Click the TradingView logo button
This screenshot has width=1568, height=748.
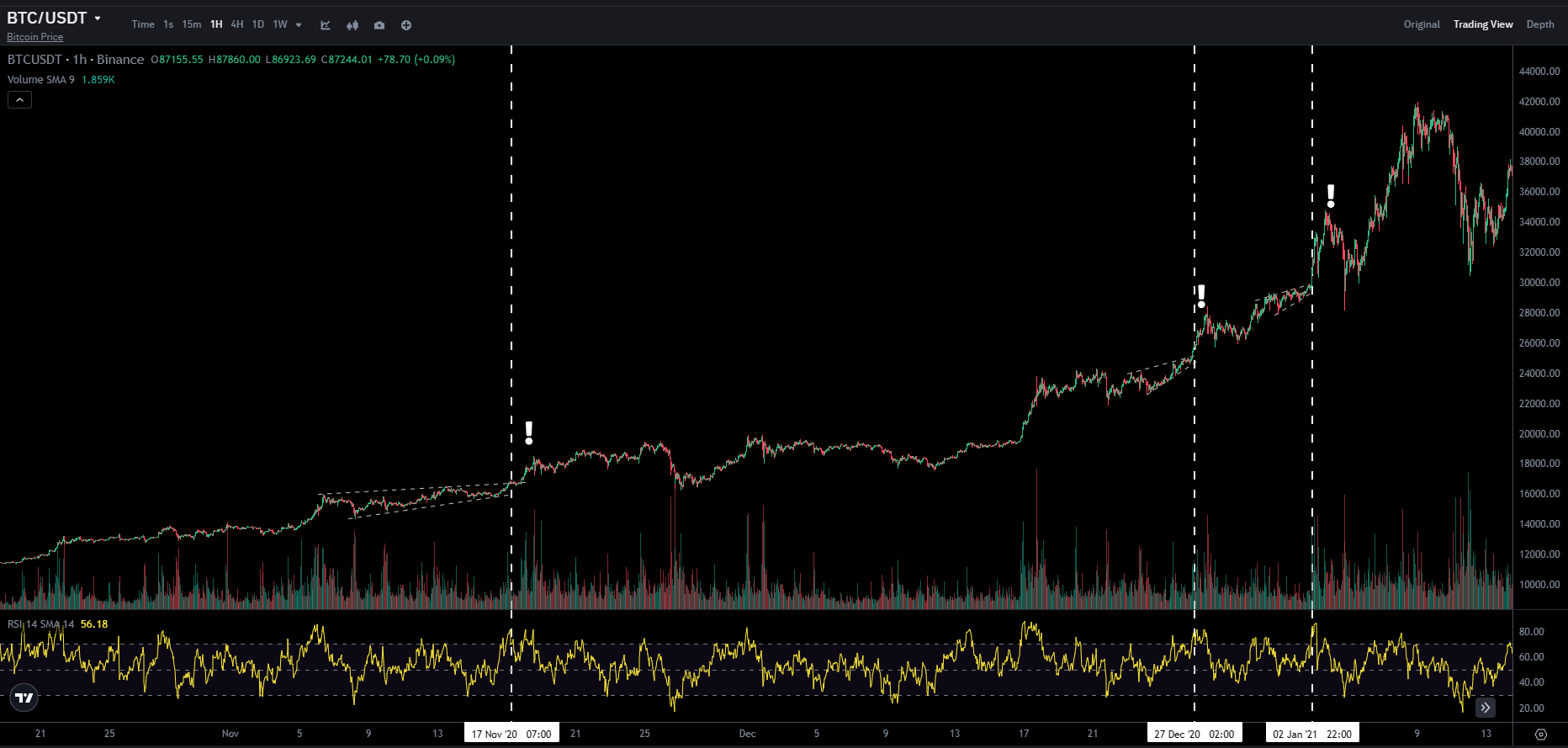click(x=24, y=698)
